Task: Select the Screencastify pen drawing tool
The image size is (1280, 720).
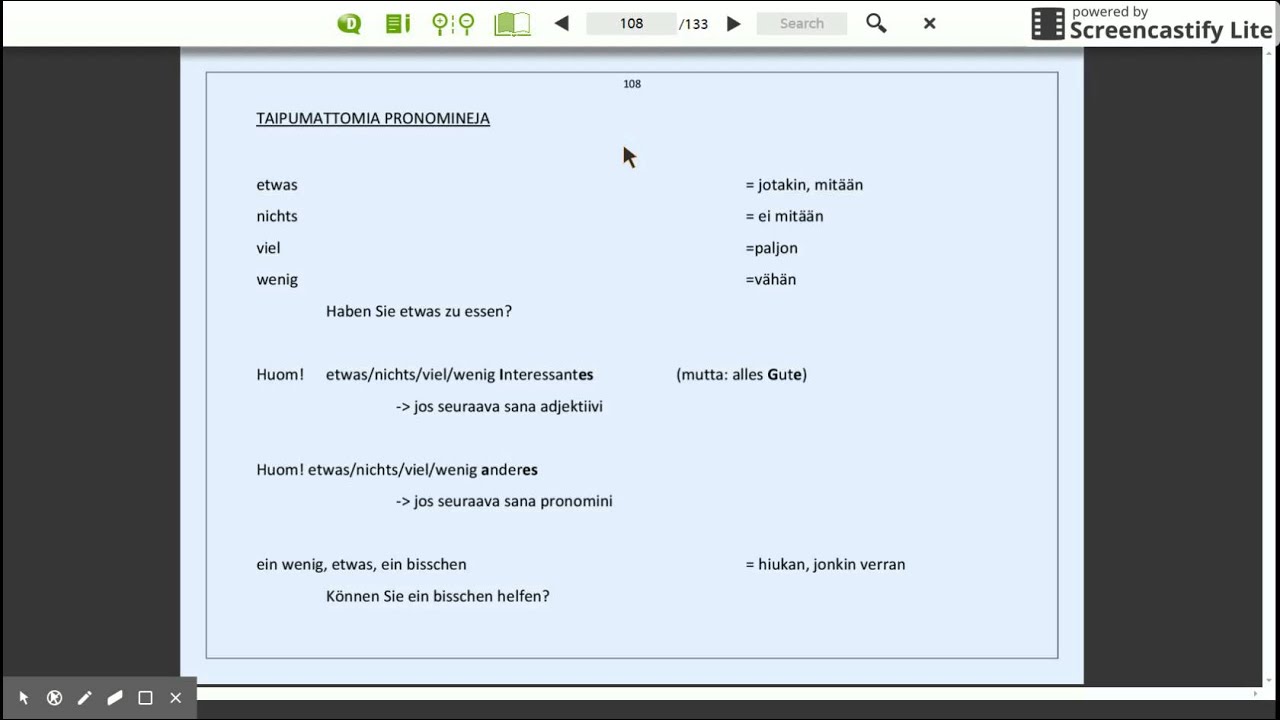Action: pyautogui.click(x=84, y=698)
